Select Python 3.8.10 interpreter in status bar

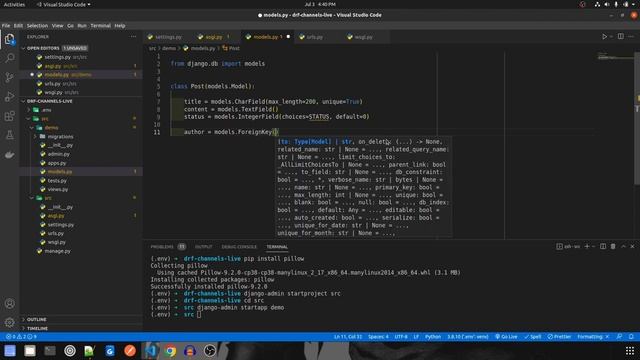[x=468, y=337]
